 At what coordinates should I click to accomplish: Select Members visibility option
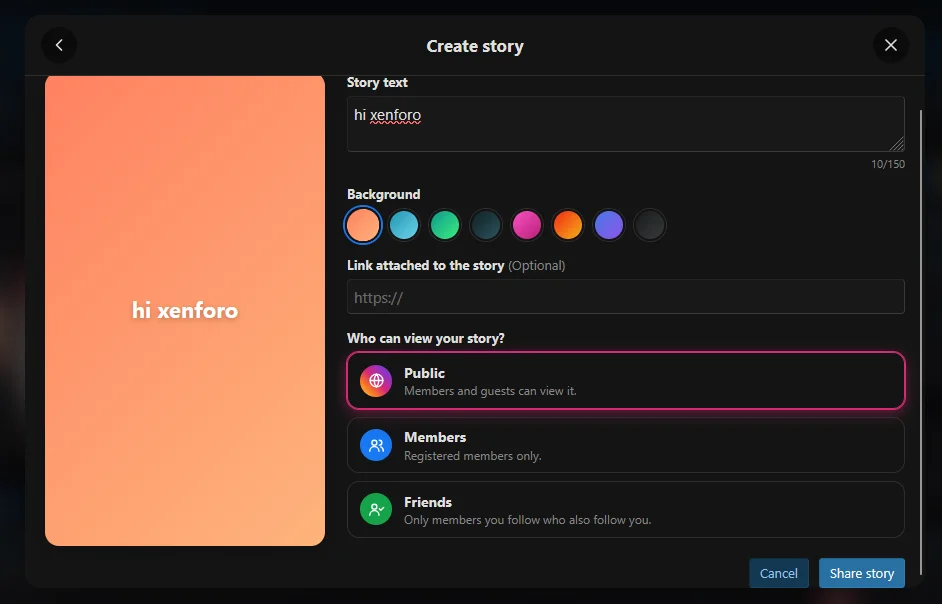pyautogui.click(x=625, y=445)
